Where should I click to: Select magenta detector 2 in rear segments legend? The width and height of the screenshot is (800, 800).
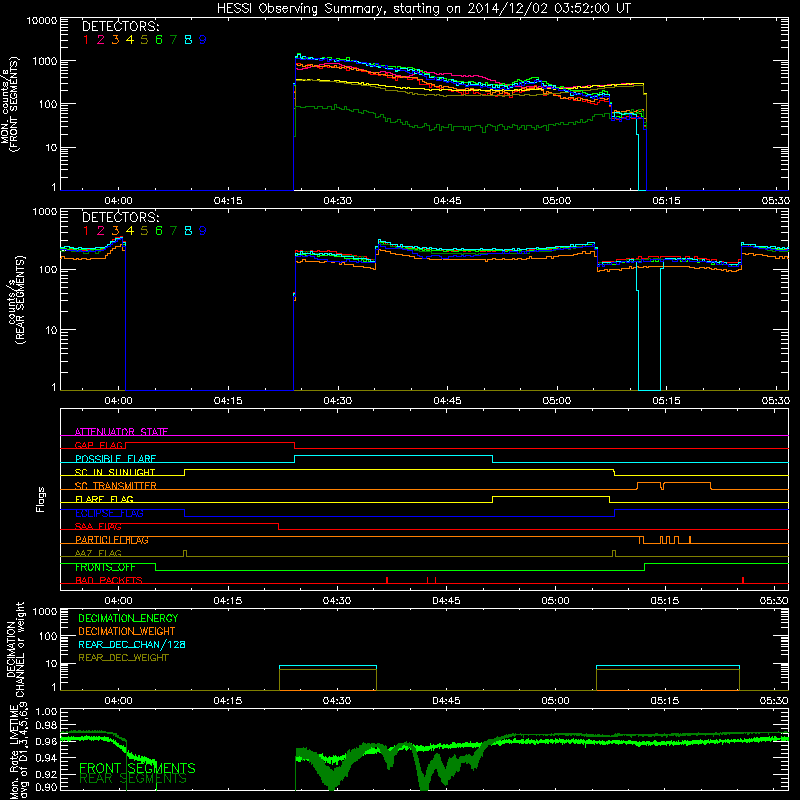101,231
